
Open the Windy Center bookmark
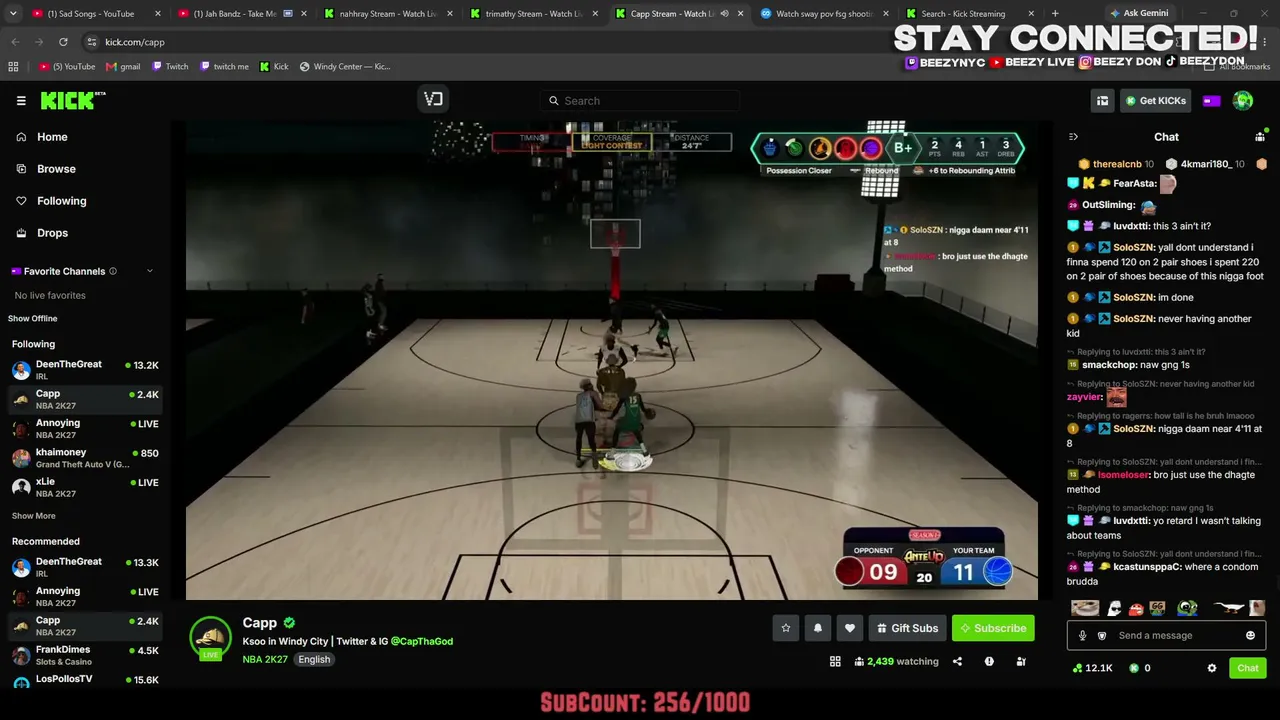[344, 67]
